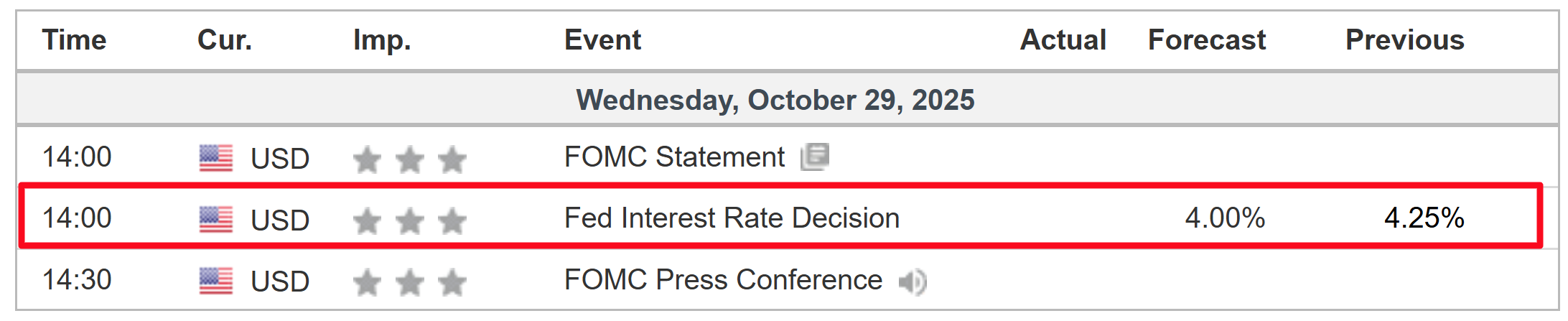Viewport: 1568px width, 321px height.
Task: Click the 4.00% forecast value
Action: 1225,218
